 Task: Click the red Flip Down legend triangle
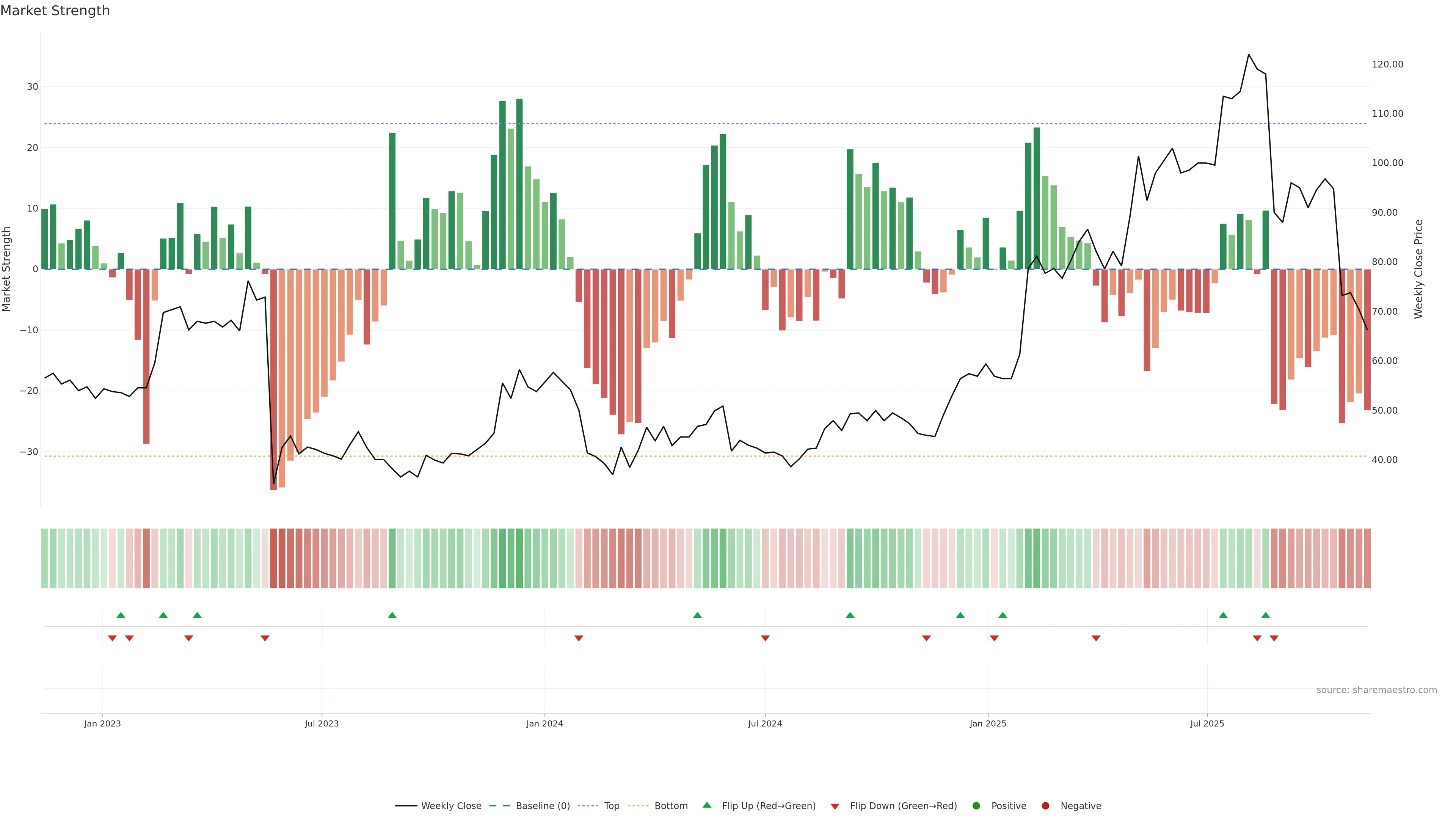(835, 806)
